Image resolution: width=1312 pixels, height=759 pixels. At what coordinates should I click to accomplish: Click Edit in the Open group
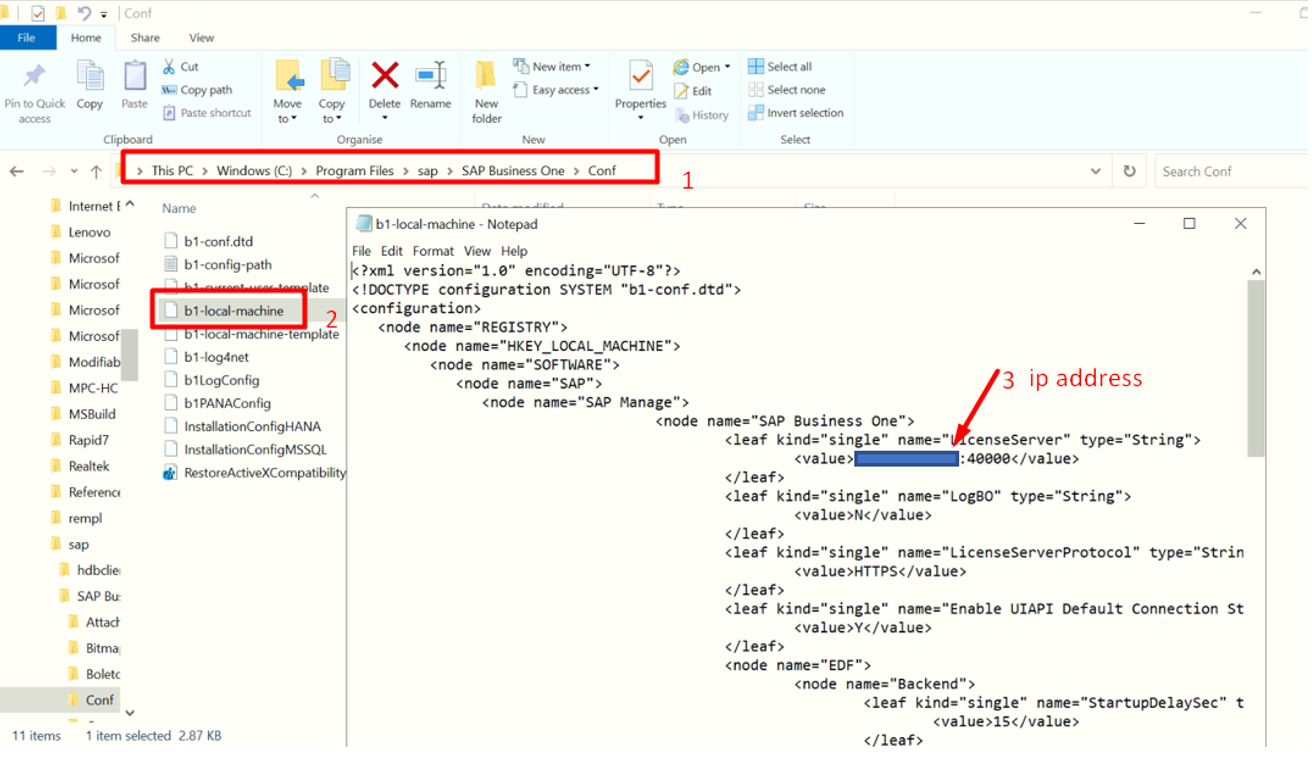click(693, 91)
